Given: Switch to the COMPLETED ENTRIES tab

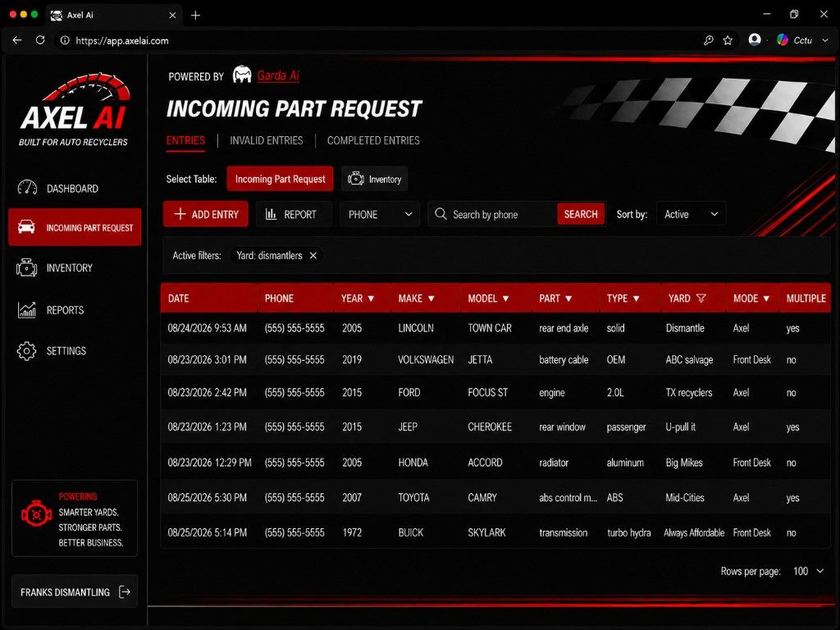Looking at the screenshot, I should point(373,140).
